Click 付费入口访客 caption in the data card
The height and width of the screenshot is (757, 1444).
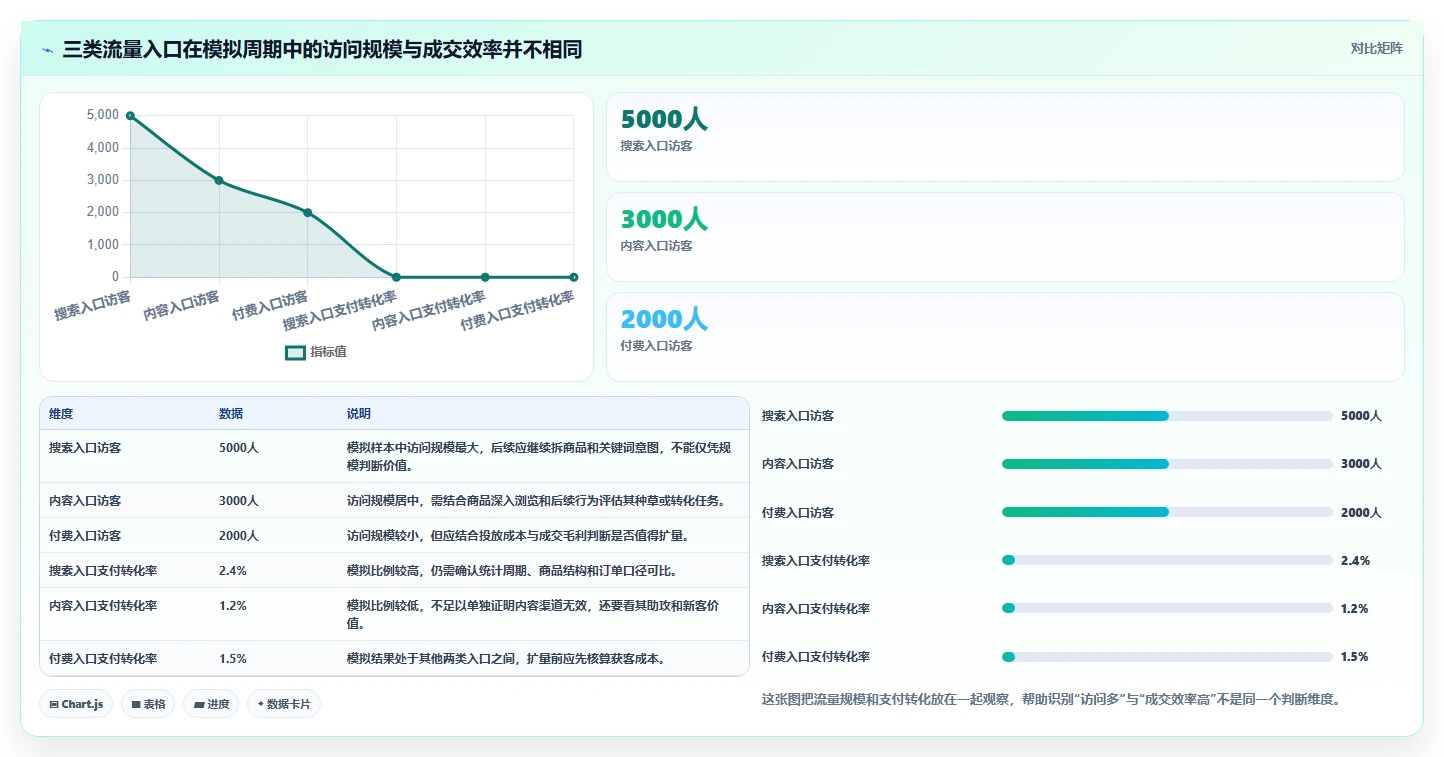[656, 346]
